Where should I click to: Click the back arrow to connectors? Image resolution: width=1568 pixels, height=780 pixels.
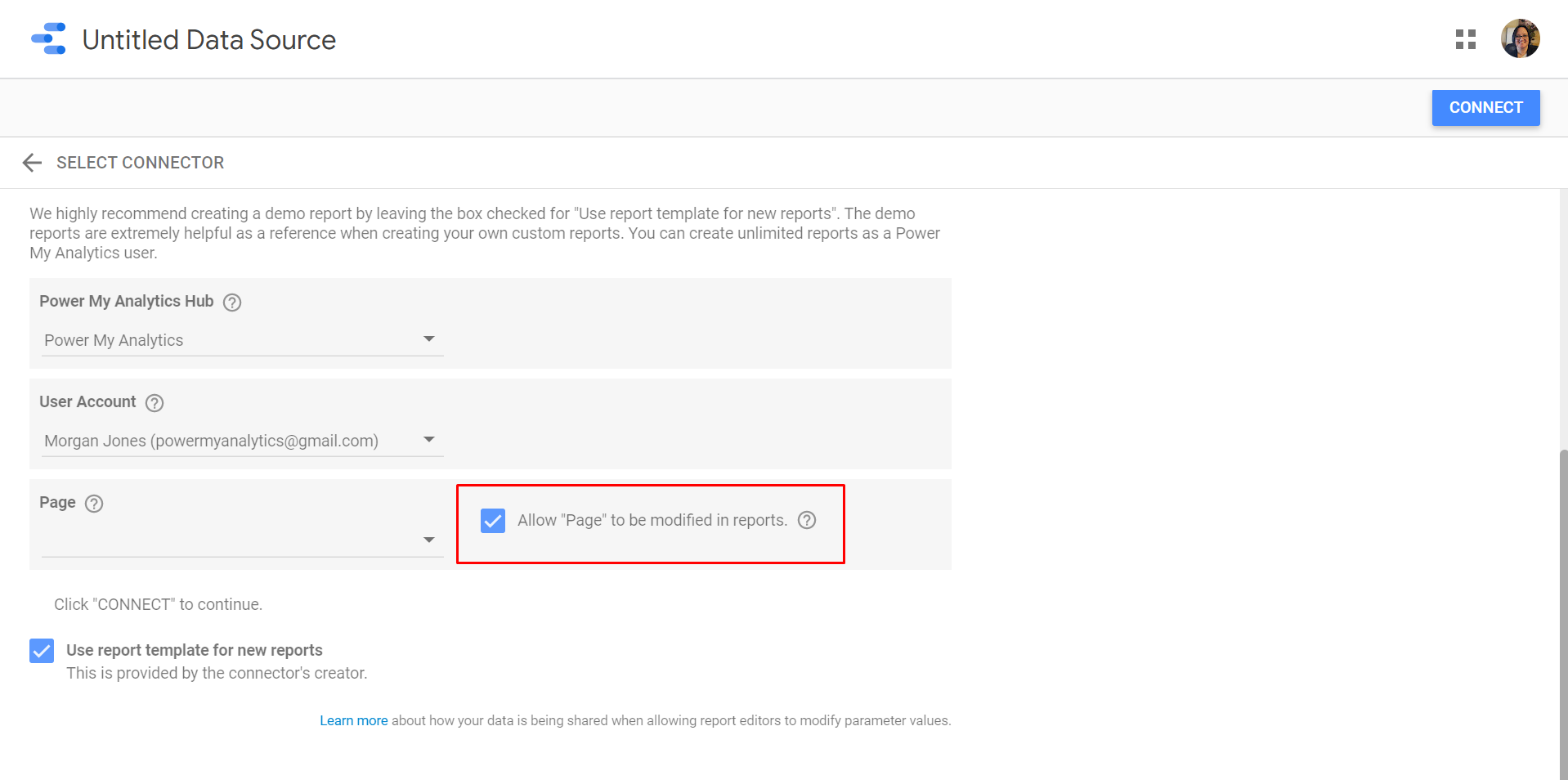pyautogui.click(x=32, y=163)
